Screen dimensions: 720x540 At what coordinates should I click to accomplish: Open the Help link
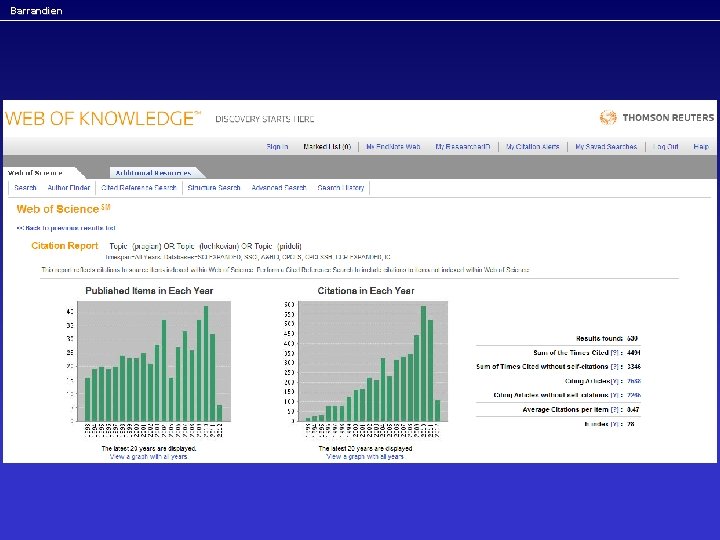point(701,146)
